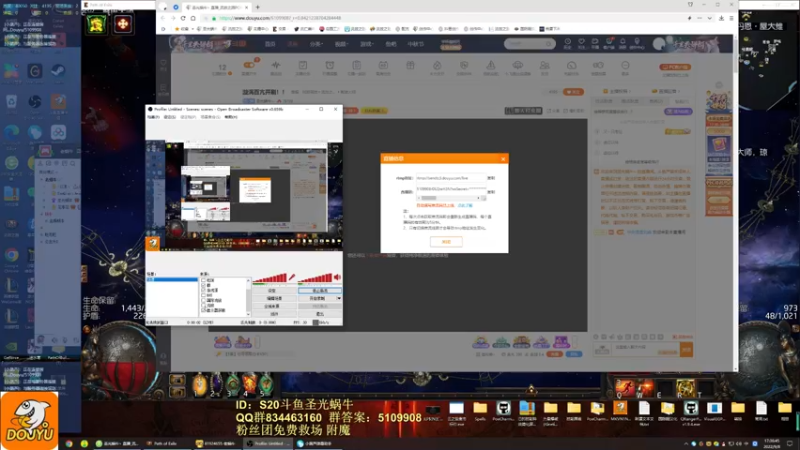The image size is (800, 450).
Task: Open Steam icon on the desktop
Action: click(x=58, y=71)
